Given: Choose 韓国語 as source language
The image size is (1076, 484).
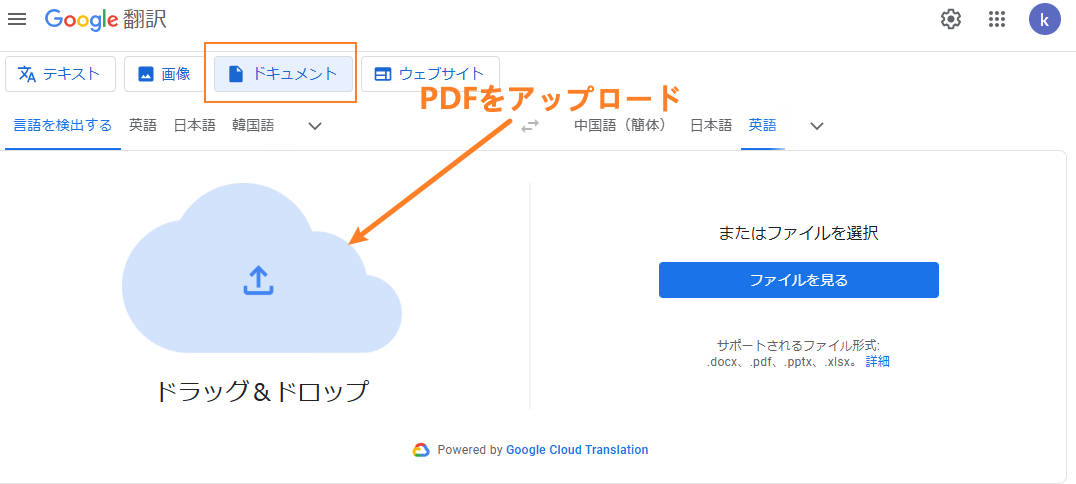Looking at the screenshot, I should click(253, 126).
